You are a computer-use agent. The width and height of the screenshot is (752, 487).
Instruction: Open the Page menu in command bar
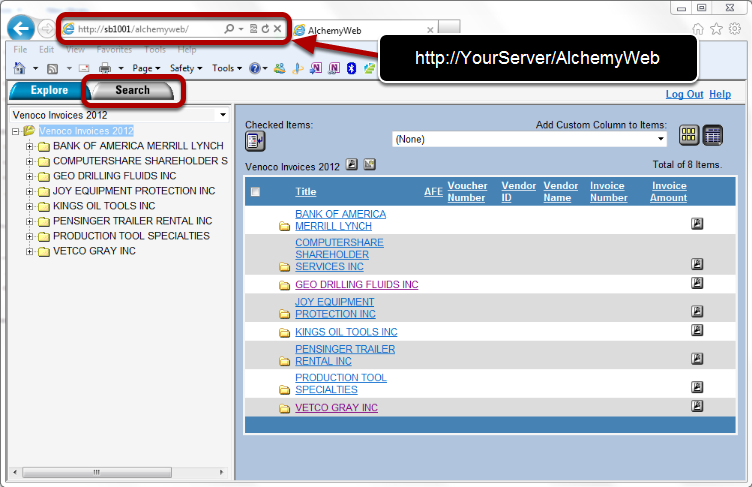point(146,68)
